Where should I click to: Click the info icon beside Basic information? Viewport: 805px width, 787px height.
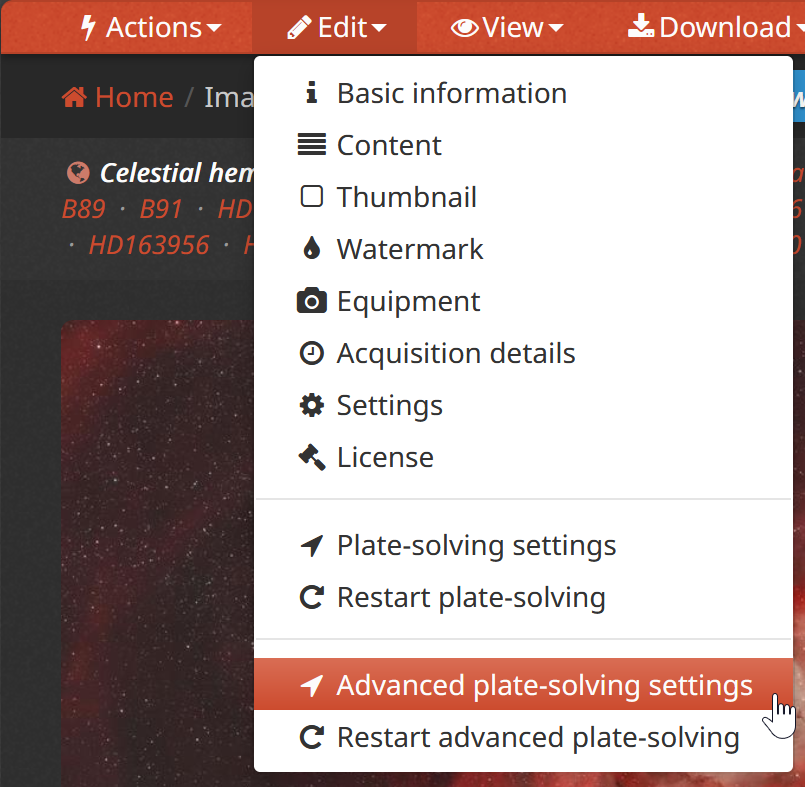click(311, 93)
